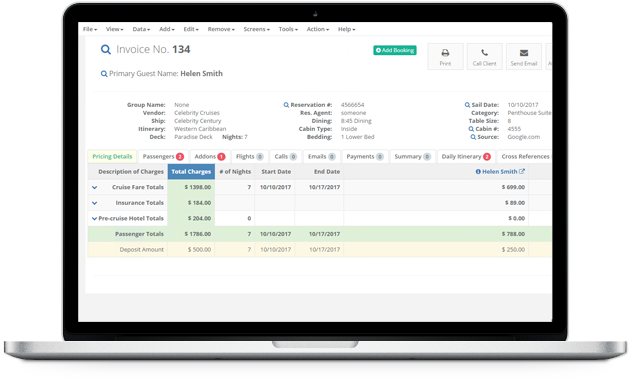Click the Penthouse Suite category value

pyautogui.click(x=529, y=113)
